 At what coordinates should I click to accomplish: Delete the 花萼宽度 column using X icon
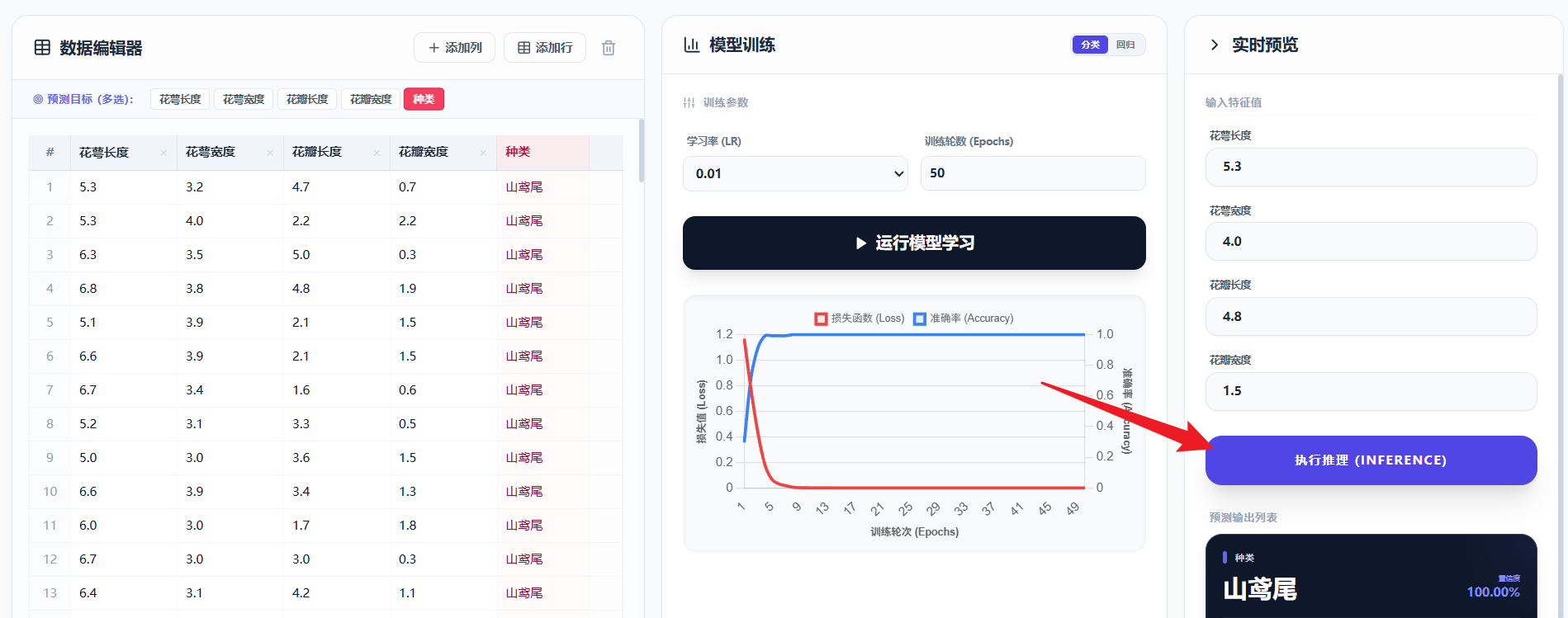[x=270, y=153]
